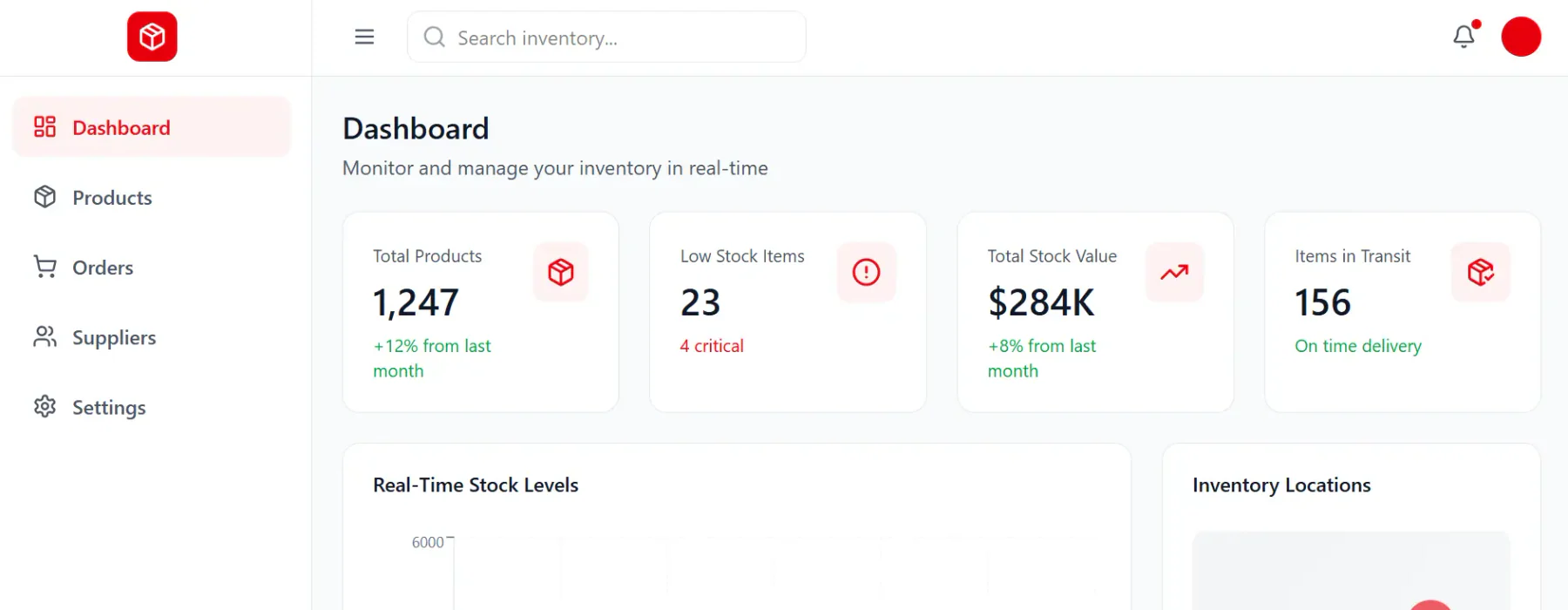1568x610 pixels.
Task: Click the Dashboard grid icon in sidebar
Action: click(x=45, y=127)
